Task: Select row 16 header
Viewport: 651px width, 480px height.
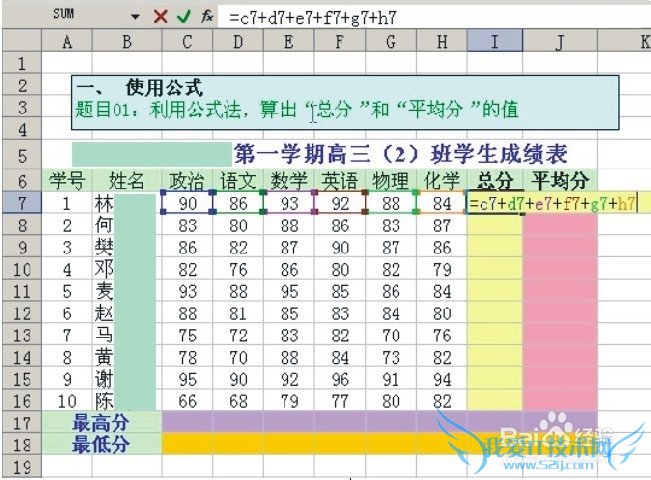Action: (22, 401)
